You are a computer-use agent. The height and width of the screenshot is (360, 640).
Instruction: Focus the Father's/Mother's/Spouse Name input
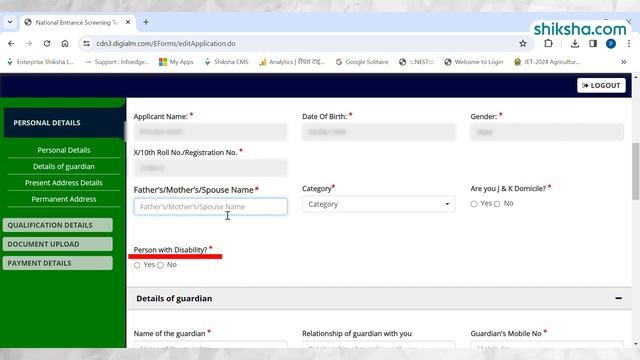tap(210, 207)
